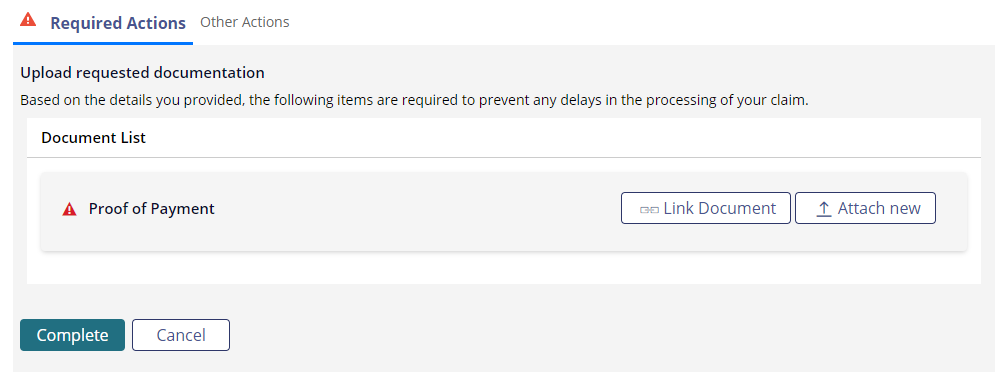Select the Proof of Payment row card
Image resolution: width=1004 pixels, height=383 pixels.
pyautogui.click(x=503, y=211)
